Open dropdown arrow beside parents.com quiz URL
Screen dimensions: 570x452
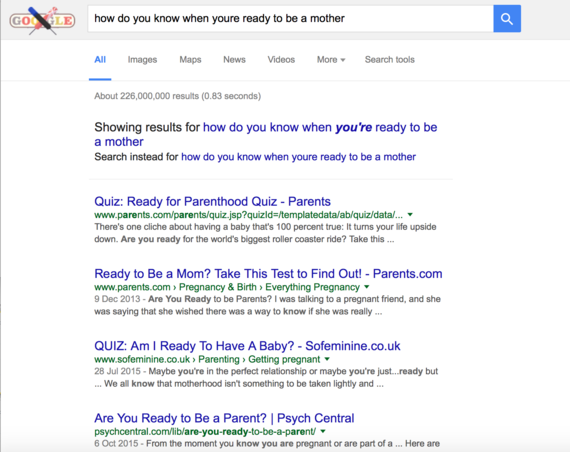410,215
